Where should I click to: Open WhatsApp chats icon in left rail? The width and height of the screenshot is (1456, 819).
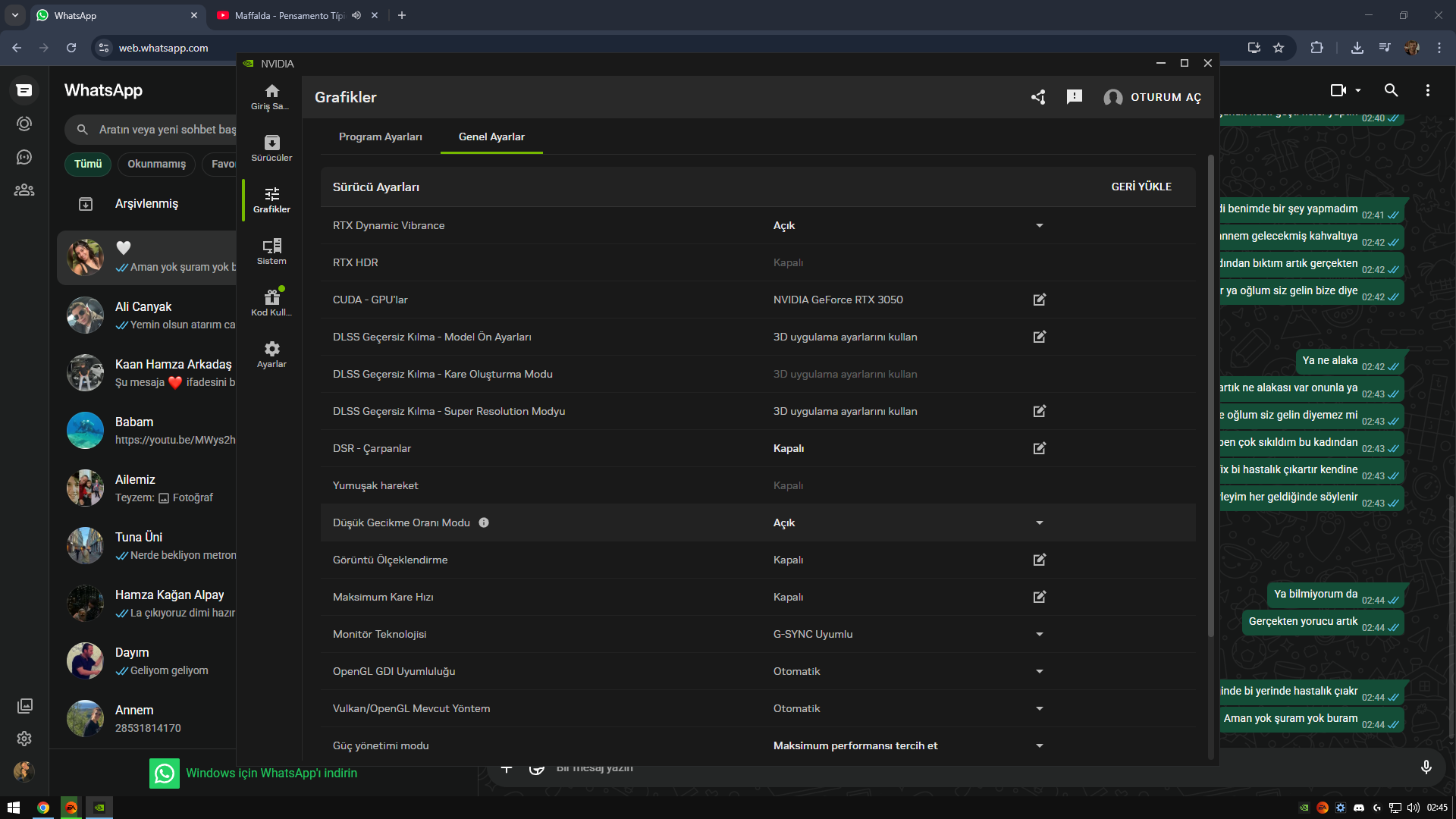pos(24,90)
